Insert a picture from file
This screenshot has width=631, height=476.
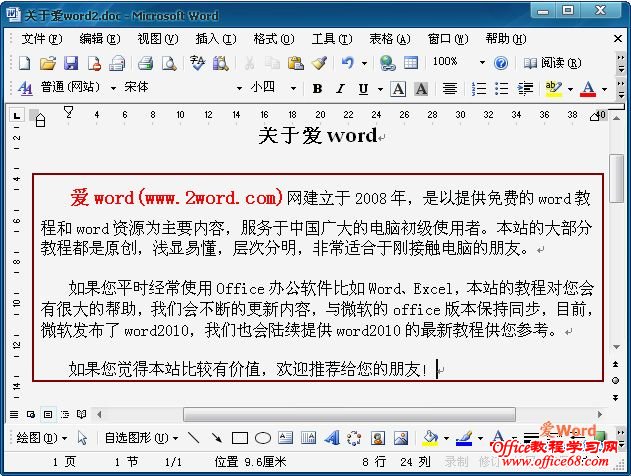point(401,438)
